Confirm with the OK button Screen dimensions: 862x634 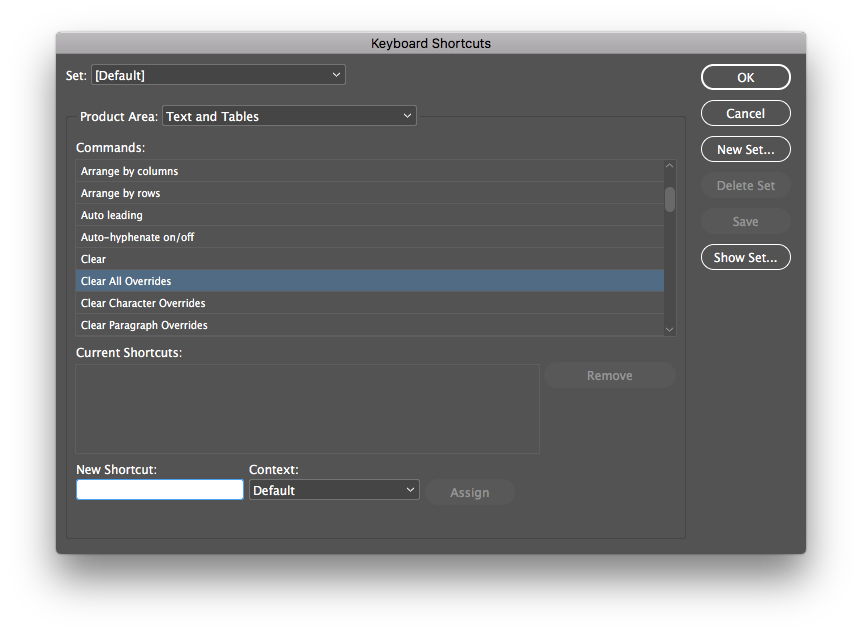click(x=745, y=77)
